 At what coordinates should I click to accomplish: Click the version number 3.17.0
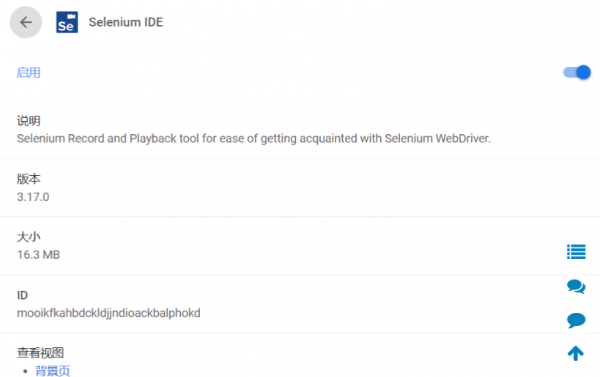(33, 197)
